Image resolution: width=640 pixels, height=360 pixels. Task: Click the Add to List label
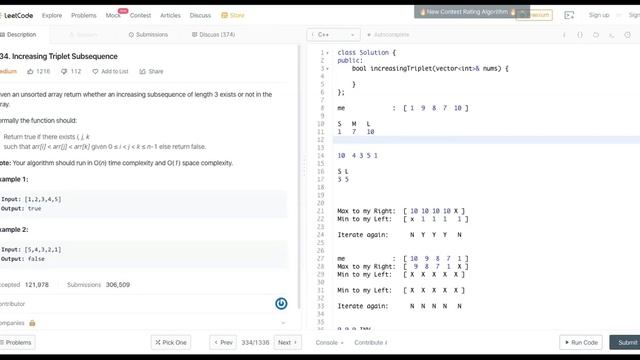[x=115, y=71]
